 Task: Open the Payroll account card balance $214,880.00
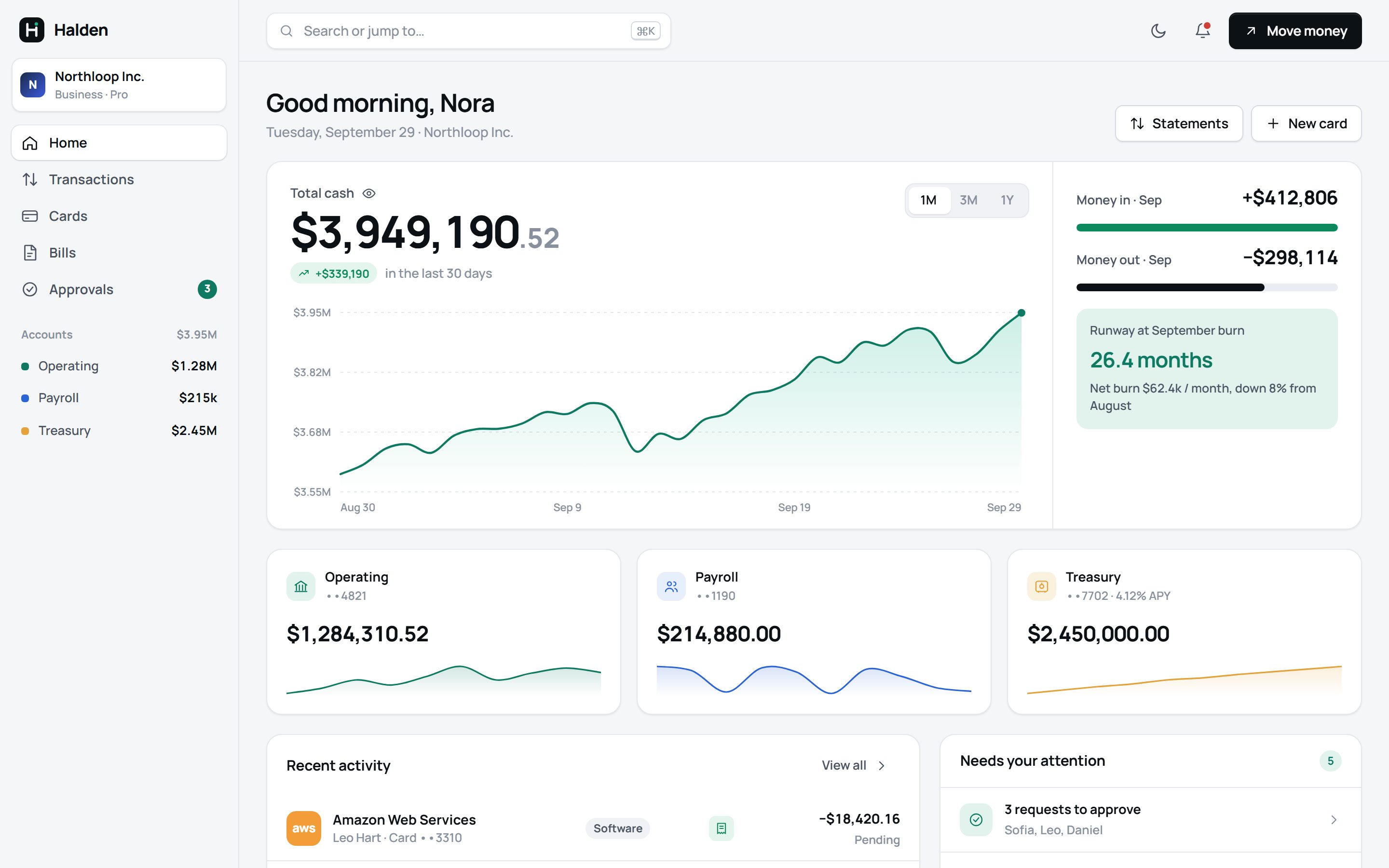click(719, 634)
